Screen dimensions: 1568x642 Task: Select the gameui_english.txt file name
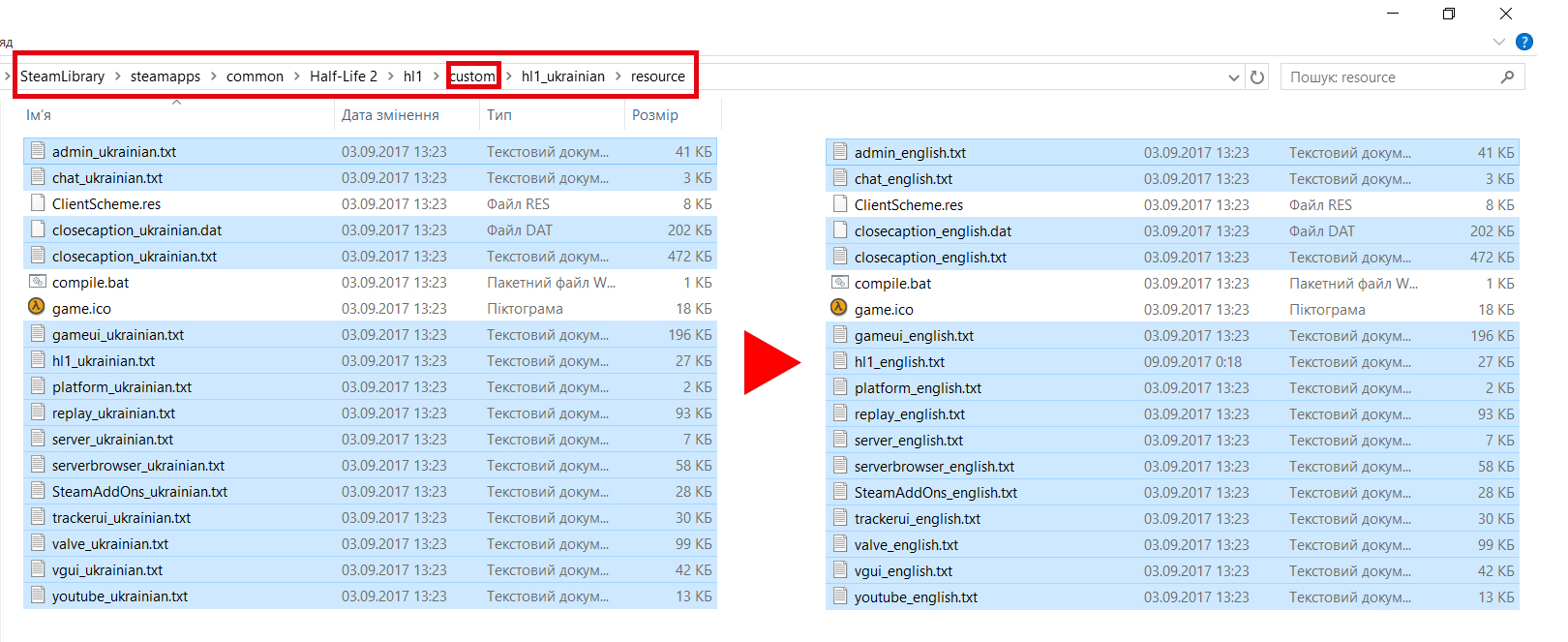tap(914, 336)
